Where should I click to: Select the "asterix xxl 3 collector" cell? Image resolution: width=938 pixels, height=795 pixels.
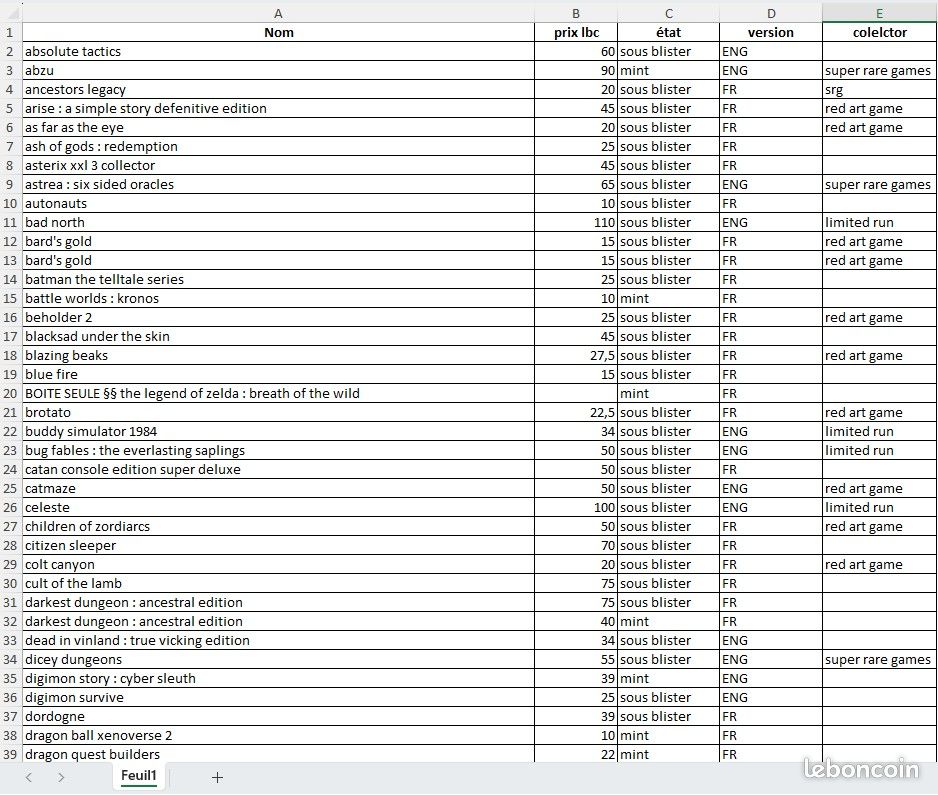278,166
